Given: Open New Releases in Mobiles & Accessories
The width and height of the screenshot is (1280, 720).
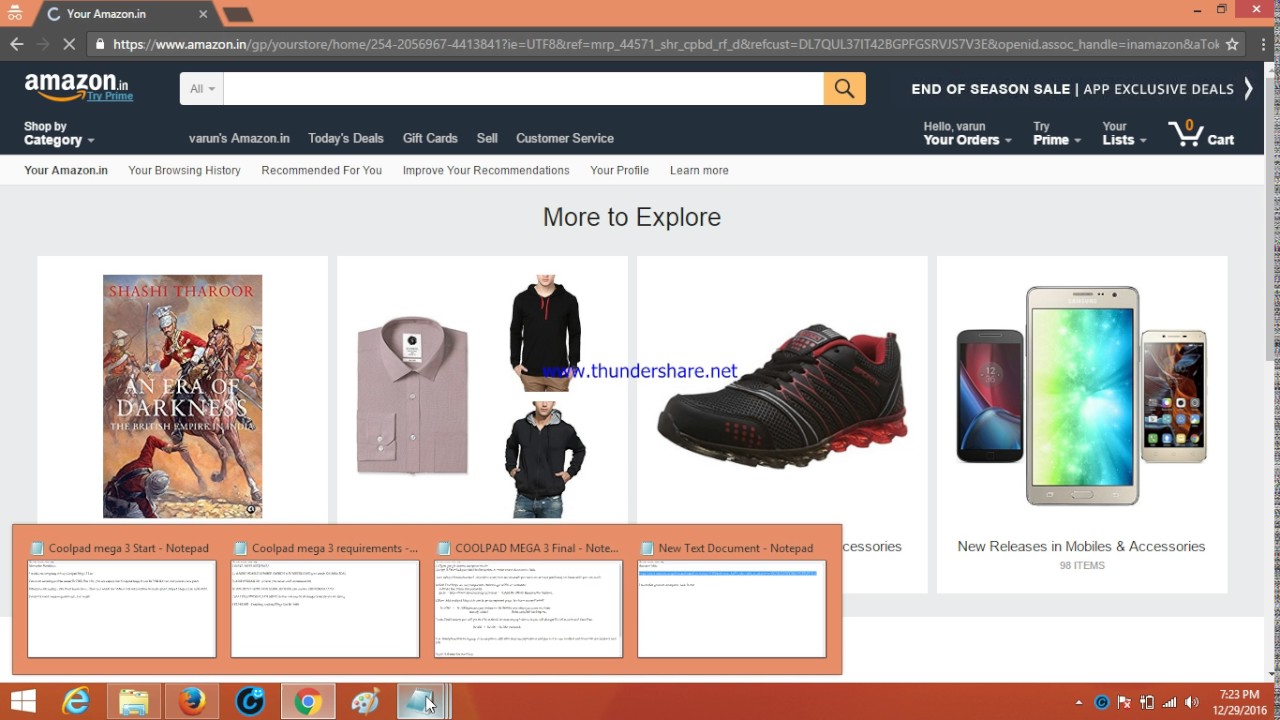Looking at the screenshot, I should (x=1081, y=546).
